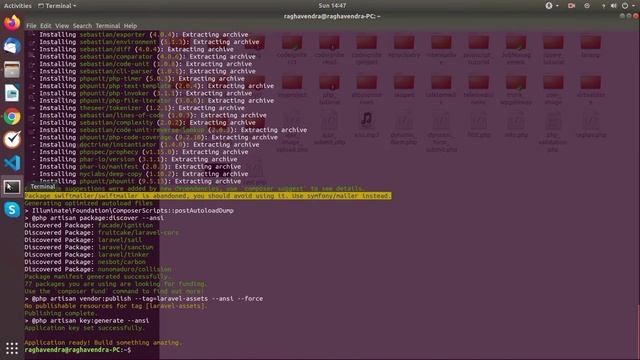Image resolution: width=640 pixels, height=360 pixels.
Task: Open the checkmark to-do app in dock
Action: tap(12, 140)
